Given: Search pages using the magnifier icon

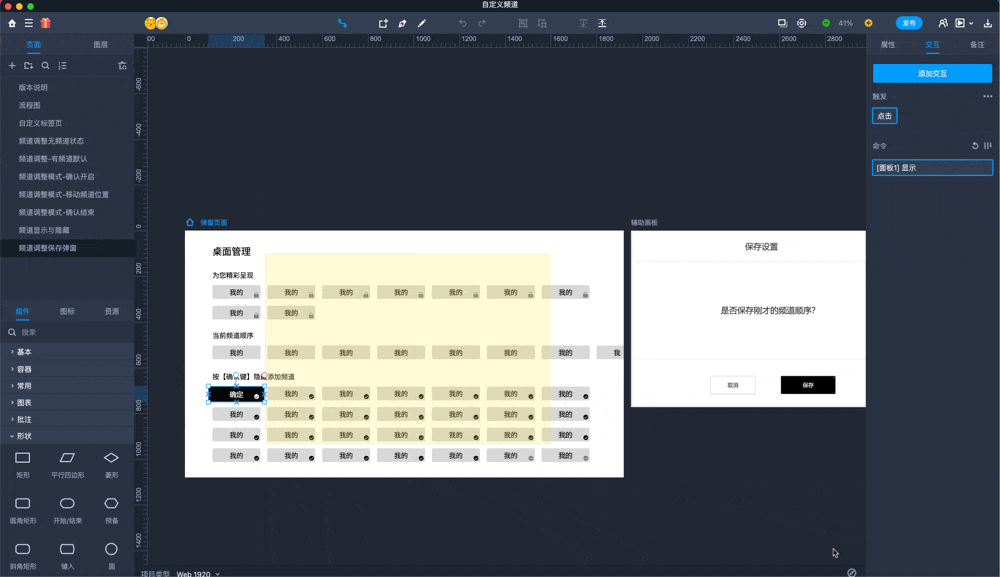Looking at the screenshot, I should pyautogui.click(x=45, y=66).
